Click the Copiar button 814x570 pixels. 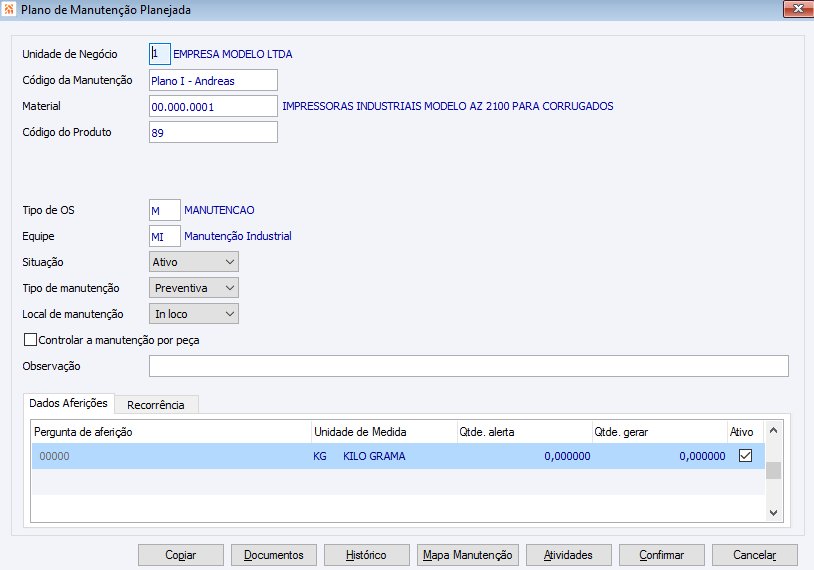pos(181,555)
